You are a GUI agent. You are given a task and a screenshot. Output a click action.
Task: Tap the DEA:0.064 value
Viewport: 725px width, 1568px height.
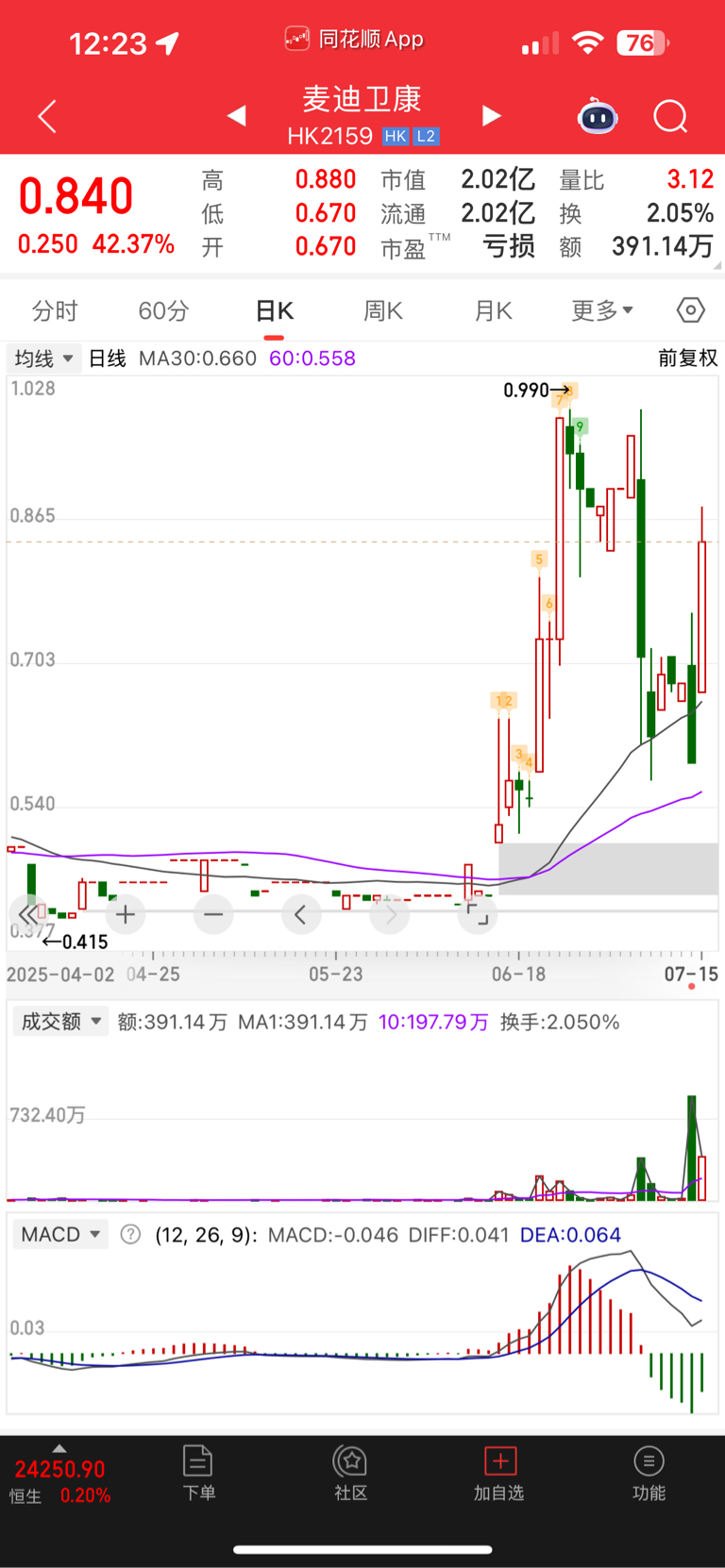point(570,1235)
